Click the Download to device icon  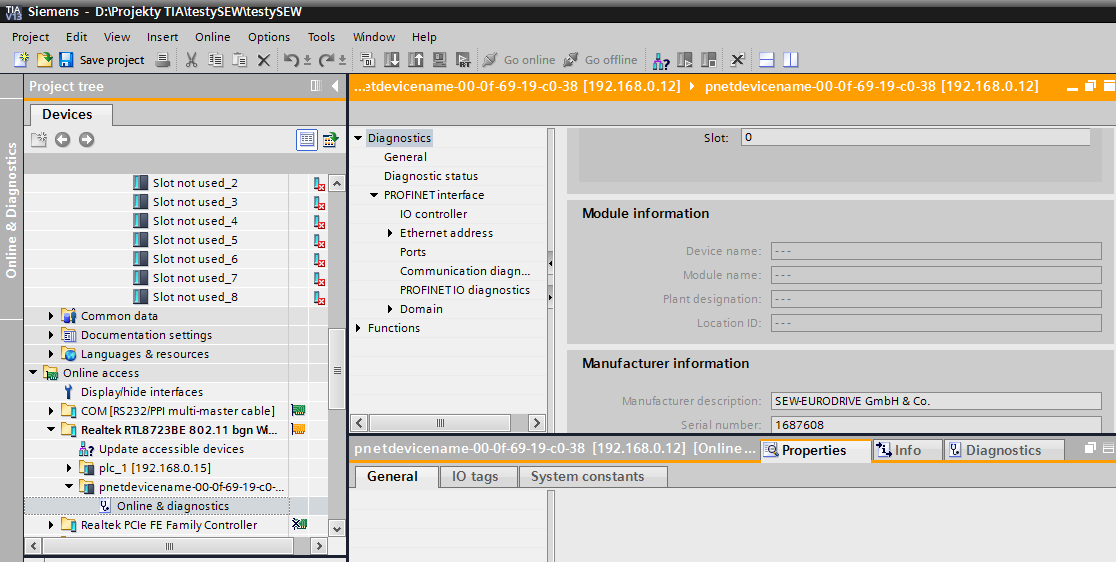(391, 60)
